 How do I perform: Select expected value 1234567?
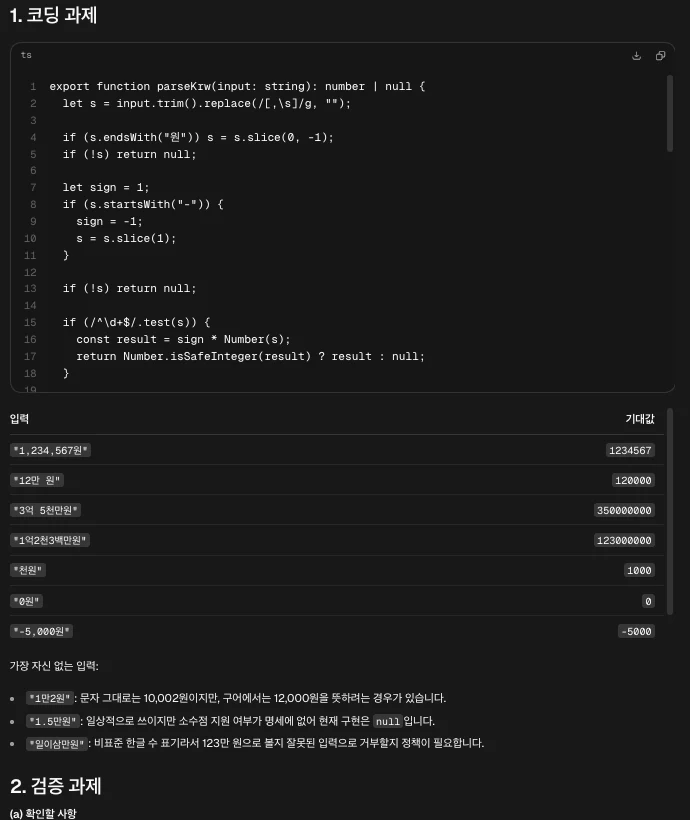coord(630,450)
